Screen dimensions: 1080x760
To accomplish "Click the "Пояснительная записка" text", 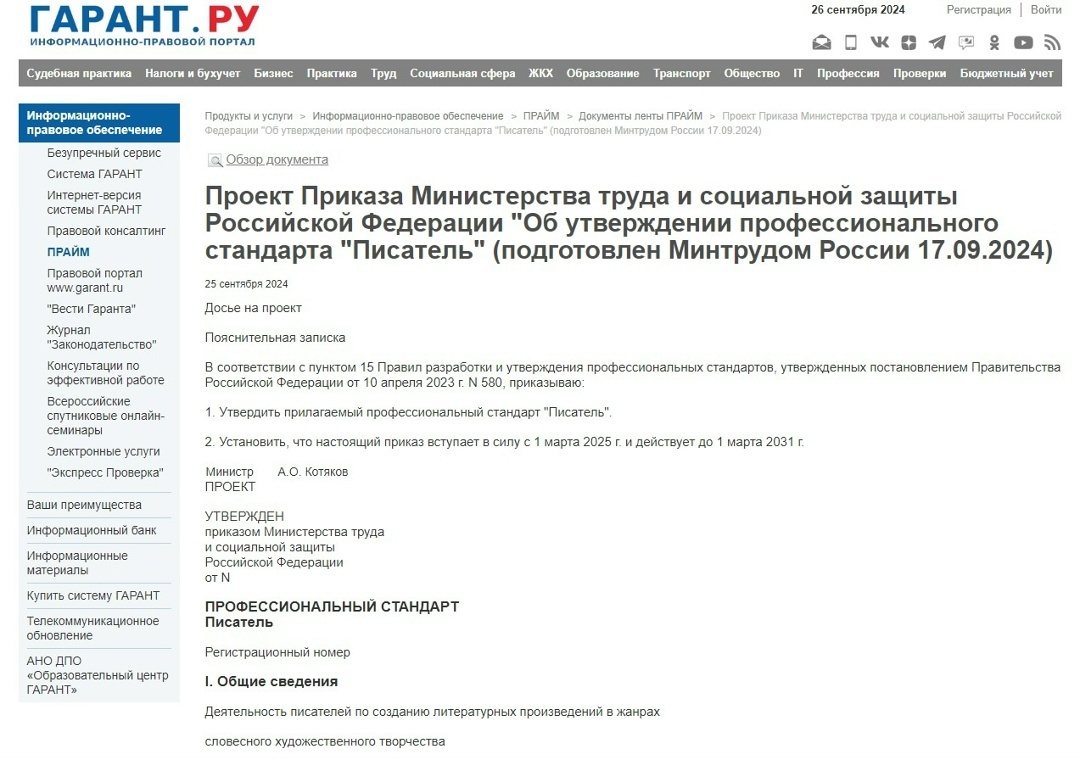I will (x=275, y=338).
